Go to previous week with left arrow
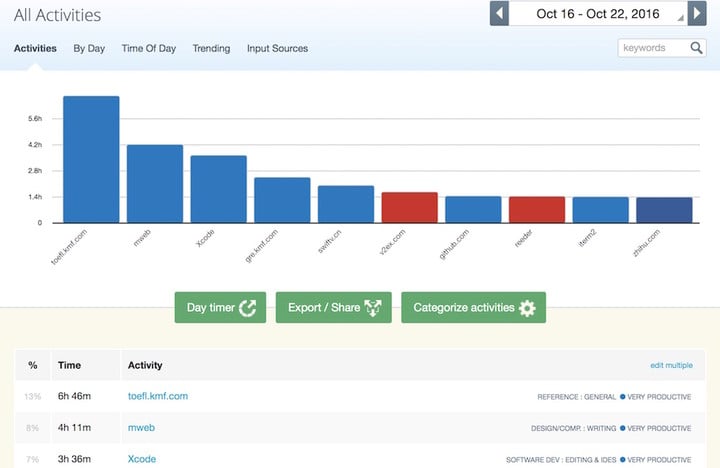 point(499,13)
